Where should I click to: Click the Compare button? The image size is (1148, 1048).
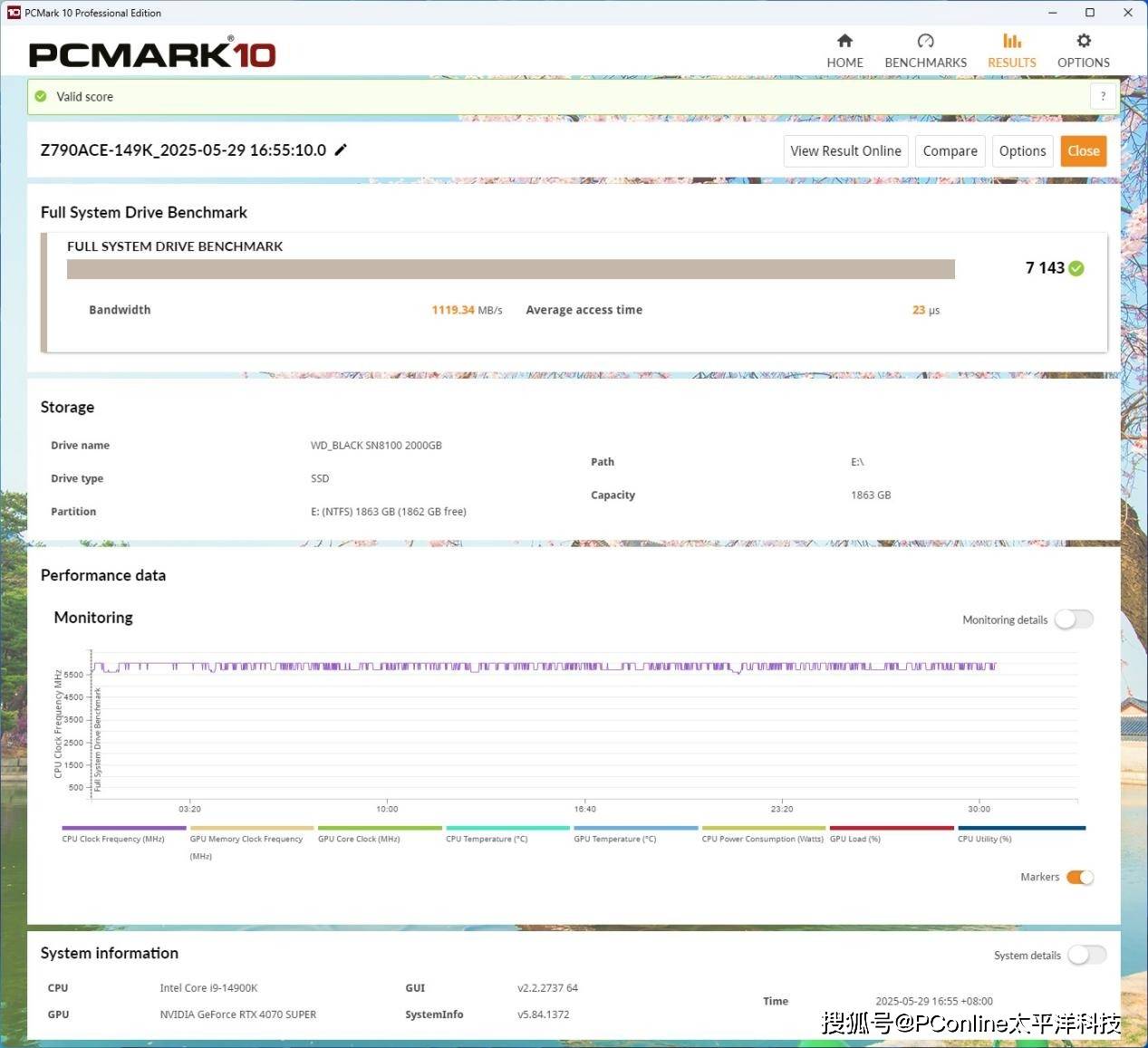point(950,151)
